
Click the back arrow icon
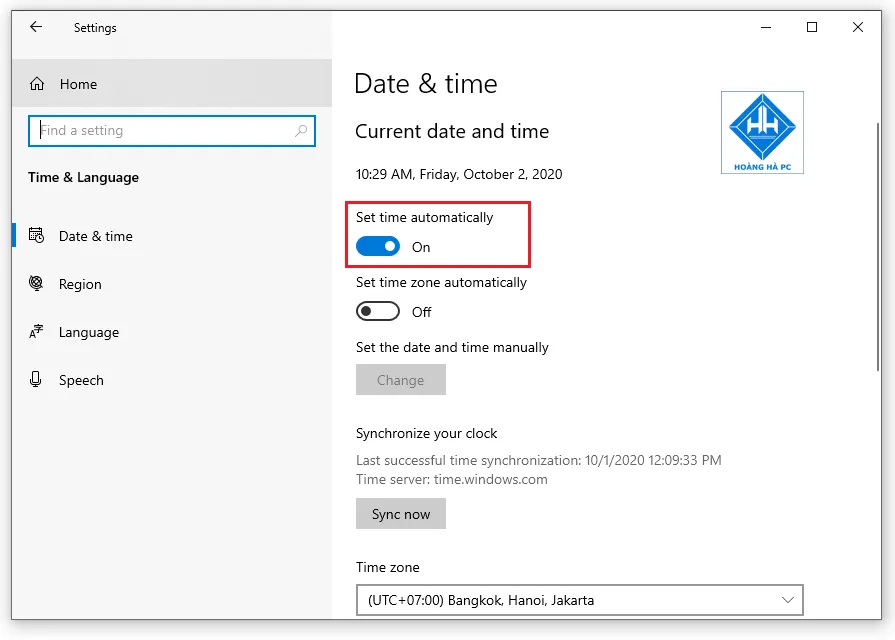(36, 27)
